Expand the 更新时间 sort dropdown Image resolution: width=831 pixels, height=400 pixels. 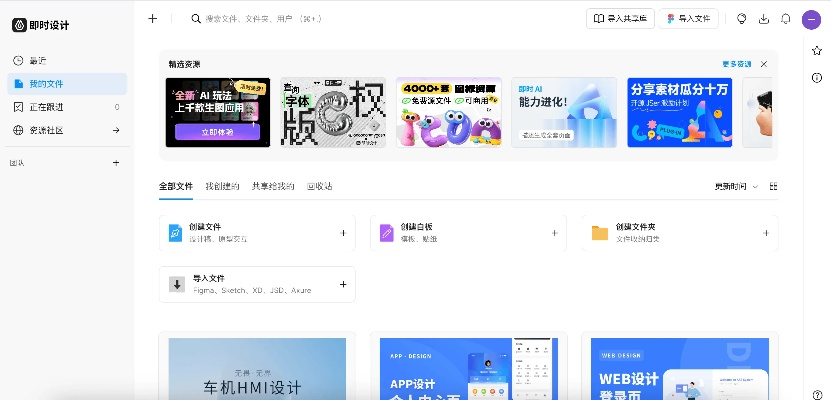(736, 187)
